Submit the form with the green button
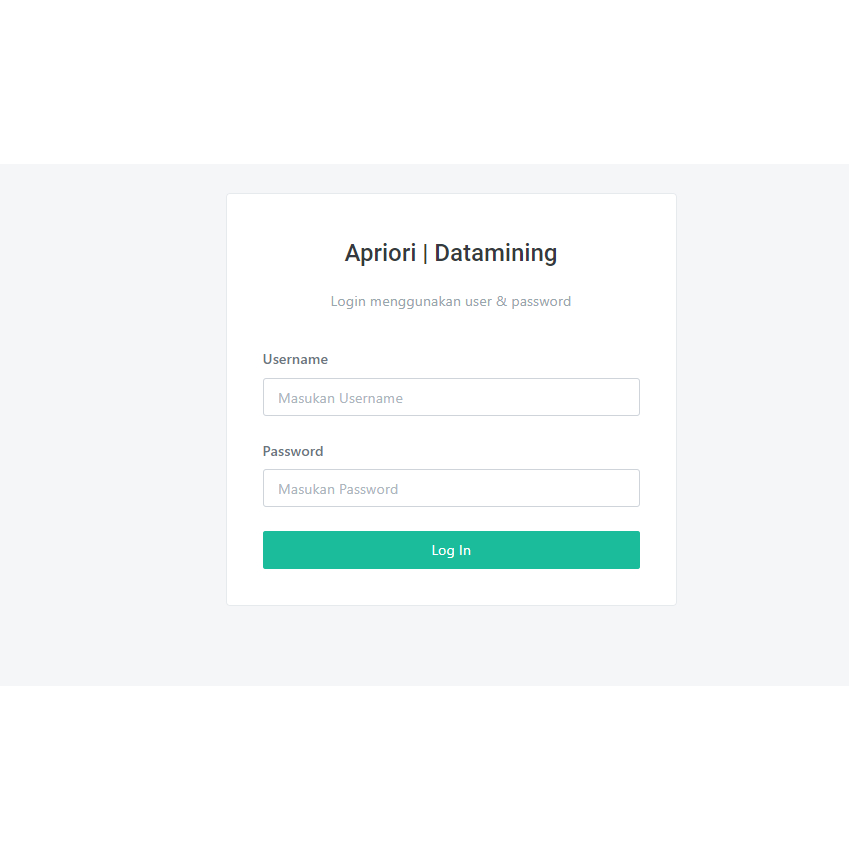The image size is (849, 849). [x=451, y=550]
